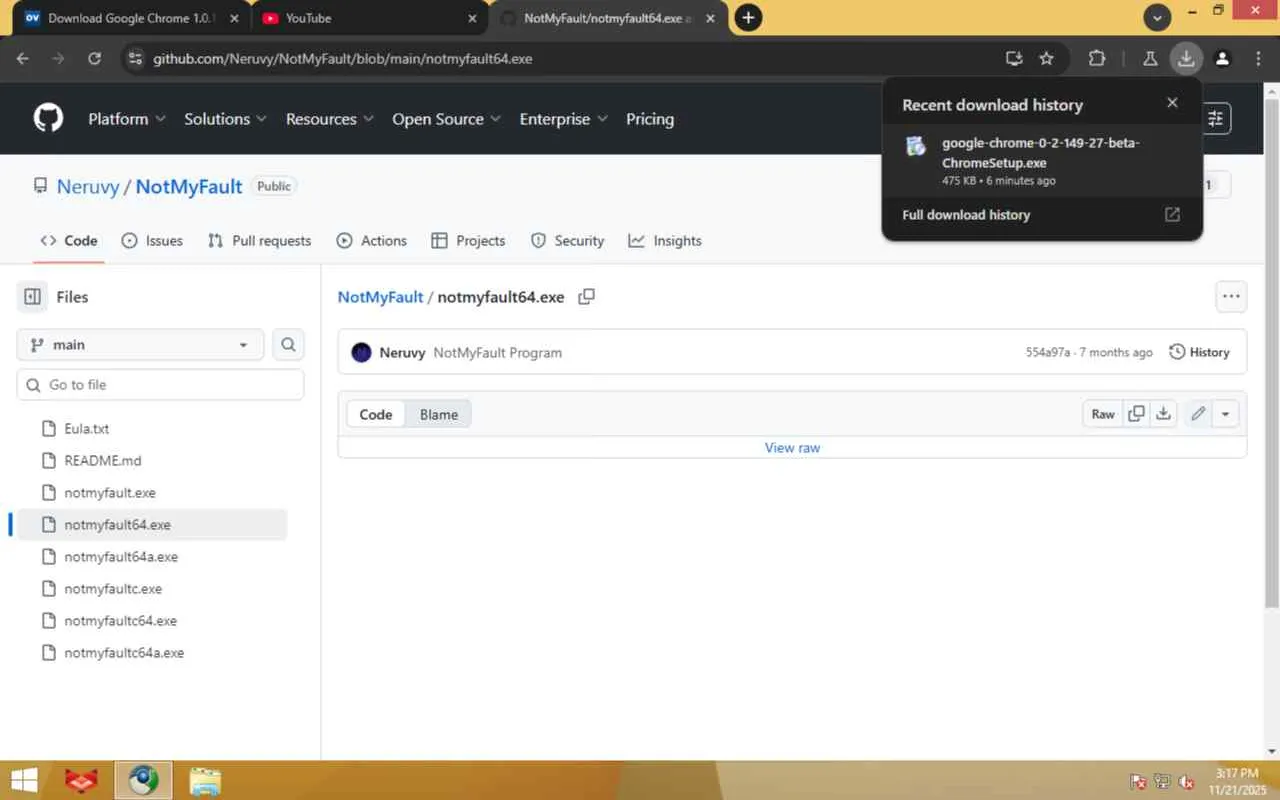Screen dimensions: 1280x800
Task: Expand the Platform menu
Action: click(x=126, y=119)
